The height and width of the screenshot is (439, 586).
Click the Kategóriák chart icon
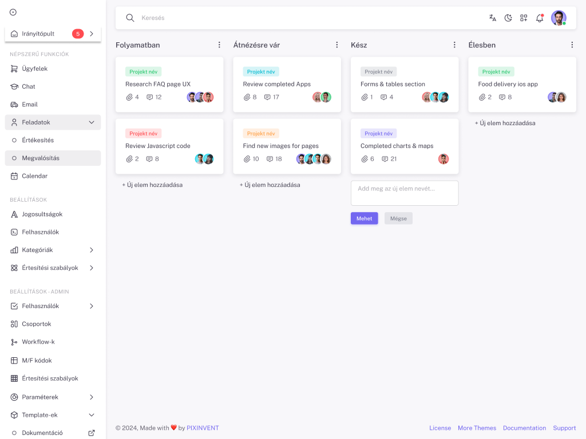point(14,250)
